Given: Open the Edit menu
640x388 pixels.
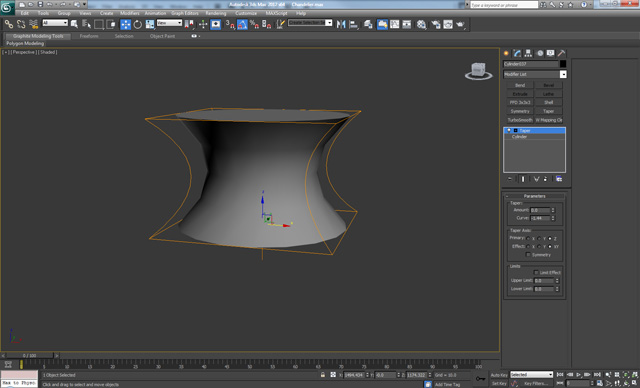Looking at the screenshot, I should (25, 13).
